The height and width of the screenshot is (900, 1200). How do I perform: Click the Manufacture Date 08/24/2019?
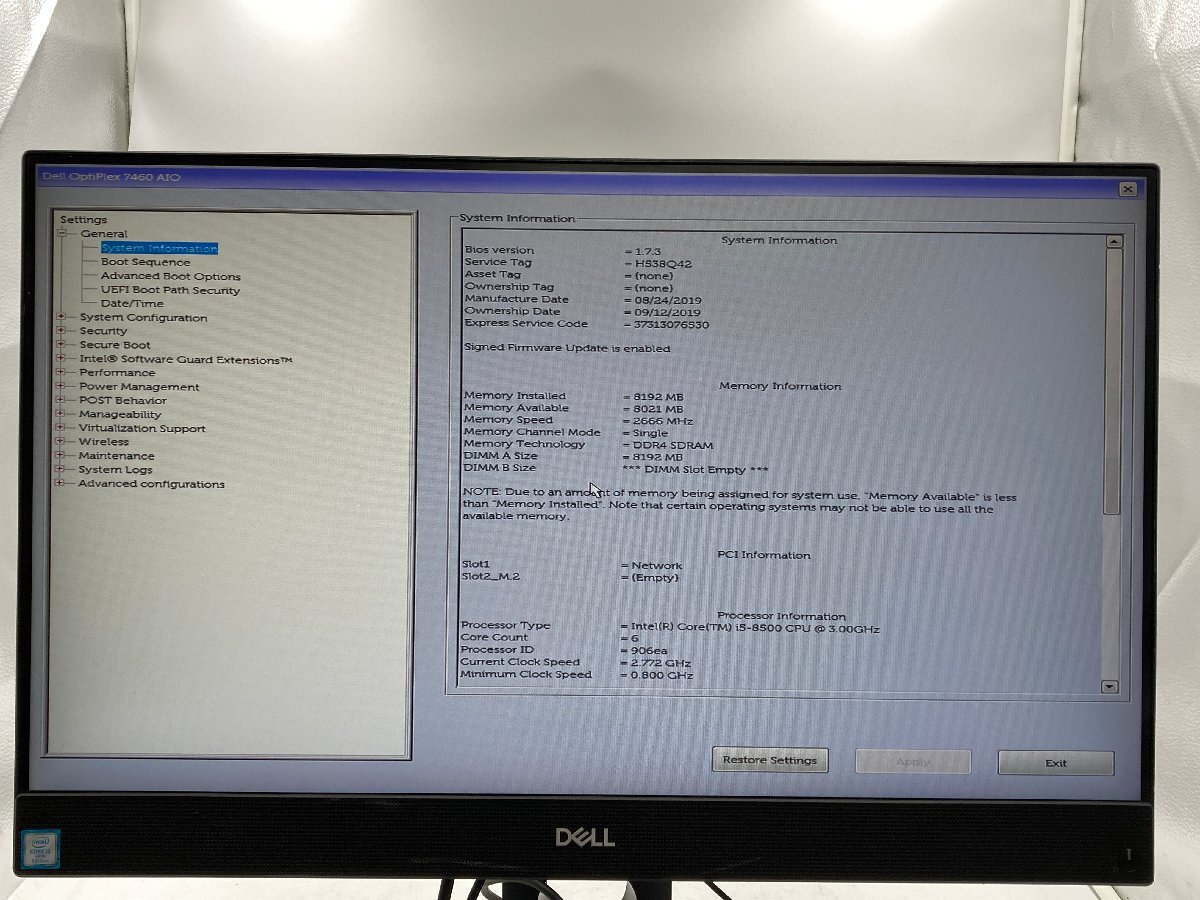point(667,300)
